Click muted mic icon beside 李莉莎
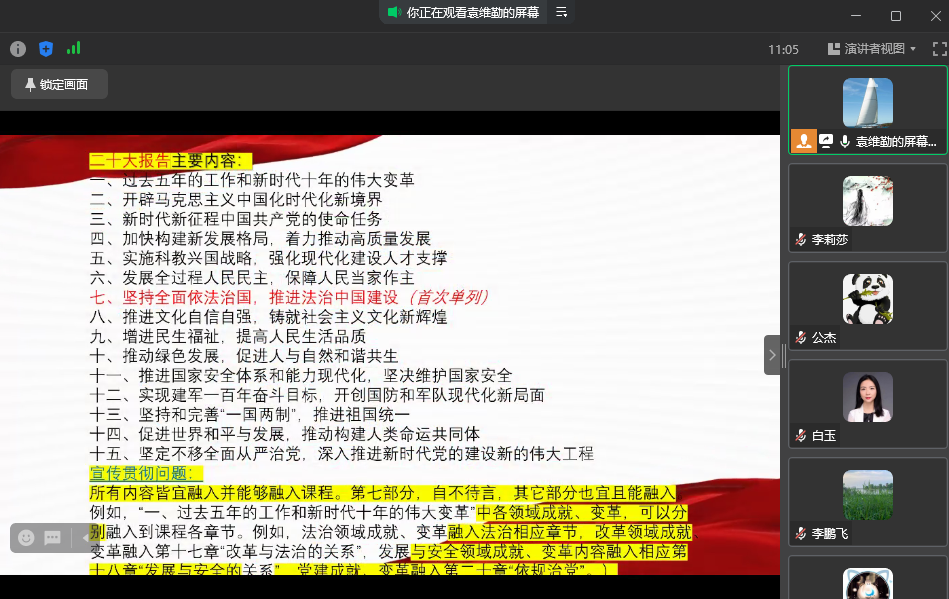 801,240
